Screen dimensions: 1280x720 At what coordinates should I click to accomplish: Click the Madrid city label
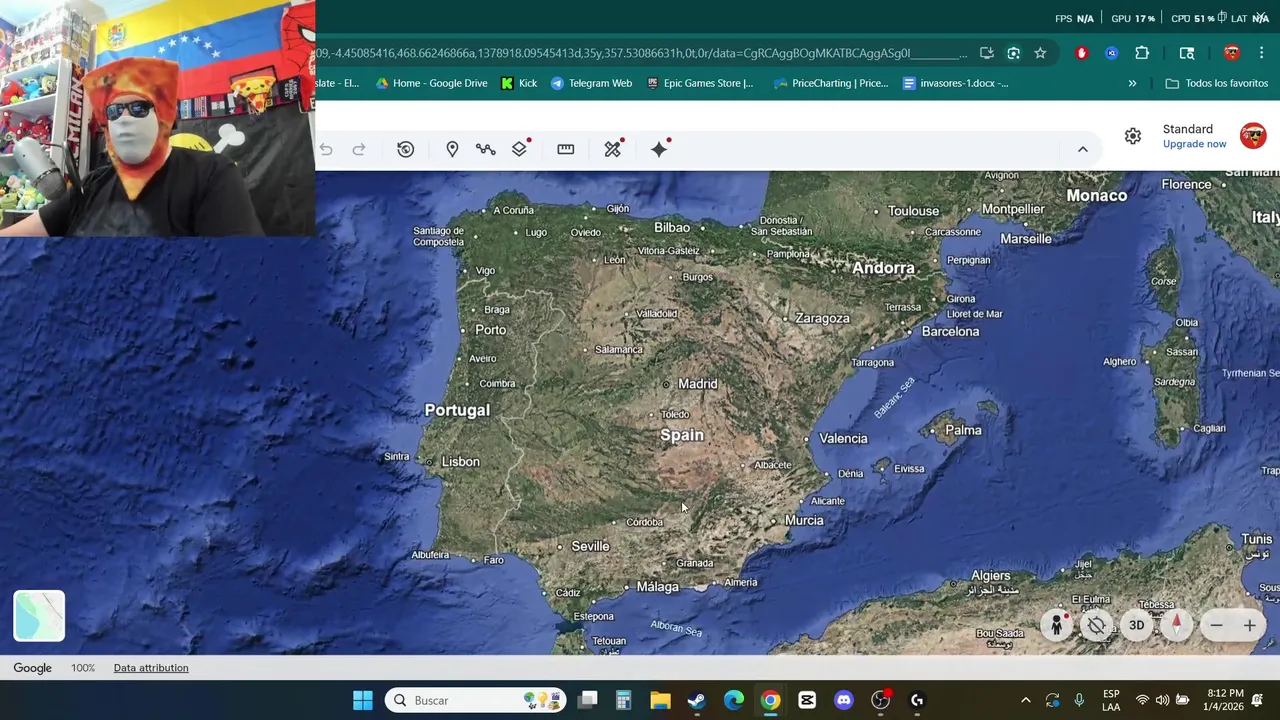click(x=697, y=384)
